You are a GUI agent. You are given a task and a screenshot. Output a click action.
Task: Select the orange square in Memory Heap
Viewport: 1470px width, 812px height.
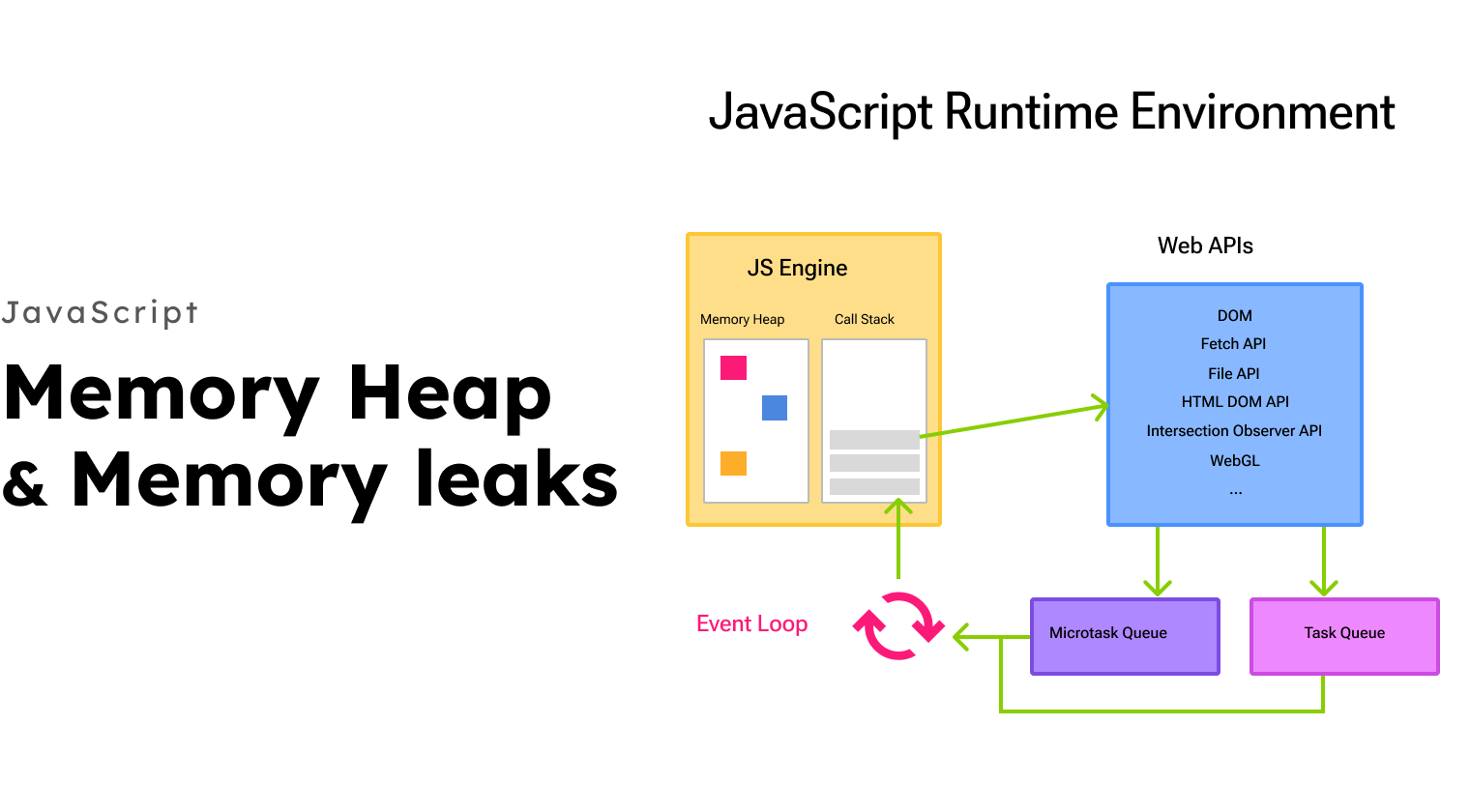coord(732,465)
